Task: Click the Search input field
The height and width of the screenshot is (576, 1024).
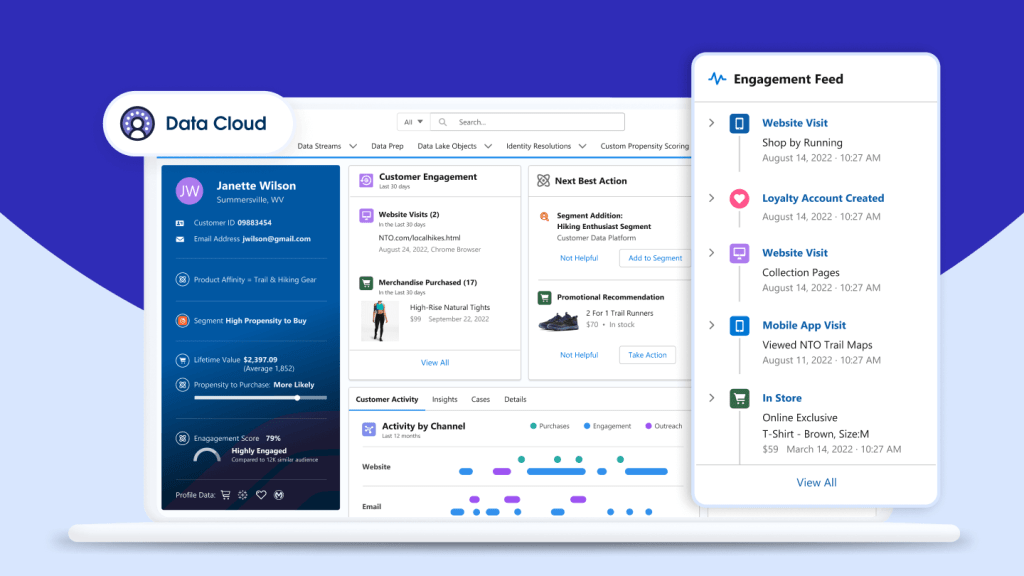Action: pyautogui.click(x=528, y=122)
